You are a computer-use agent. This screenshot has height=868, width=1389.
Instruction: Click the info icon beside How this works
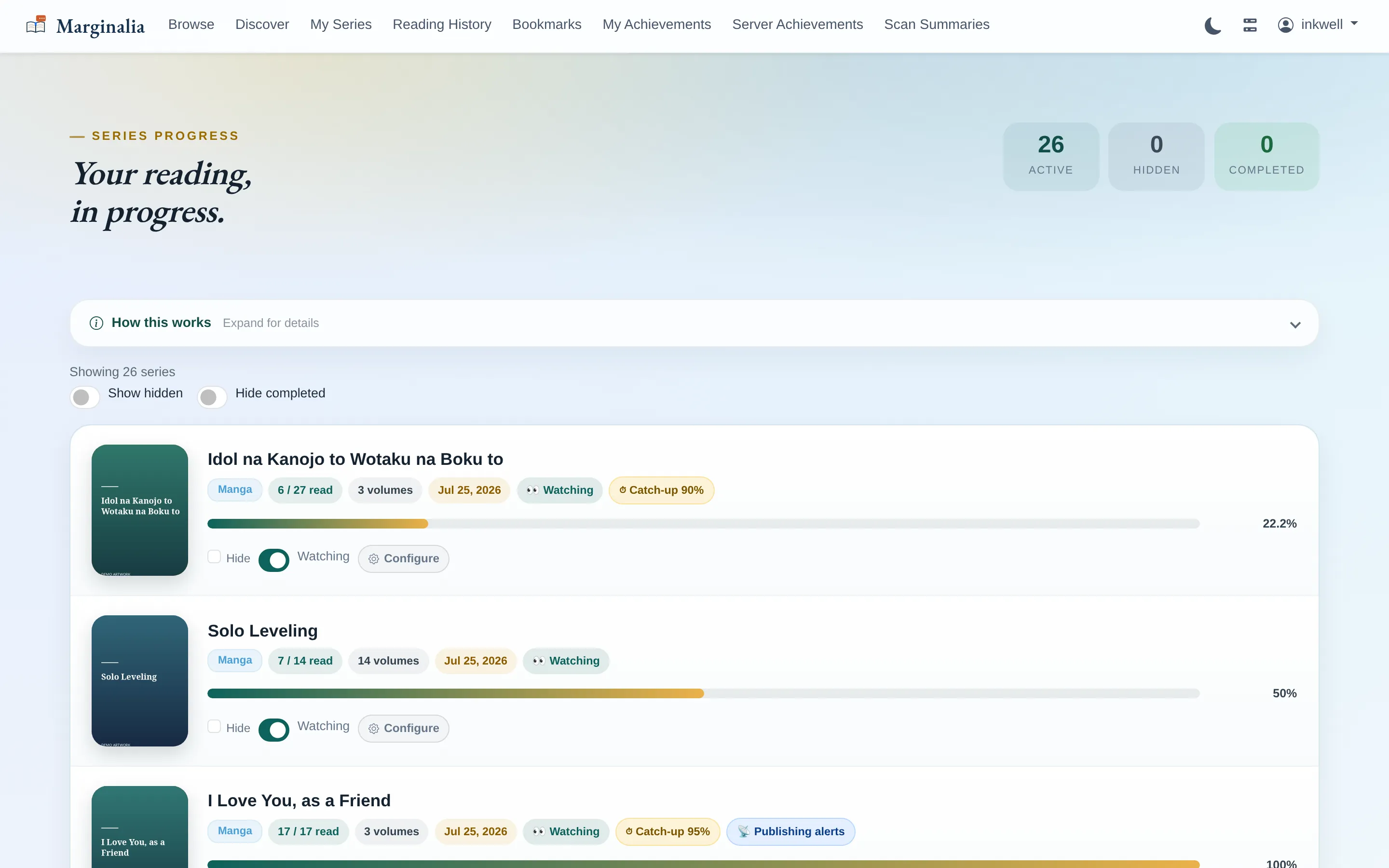[x=96, y=323]
